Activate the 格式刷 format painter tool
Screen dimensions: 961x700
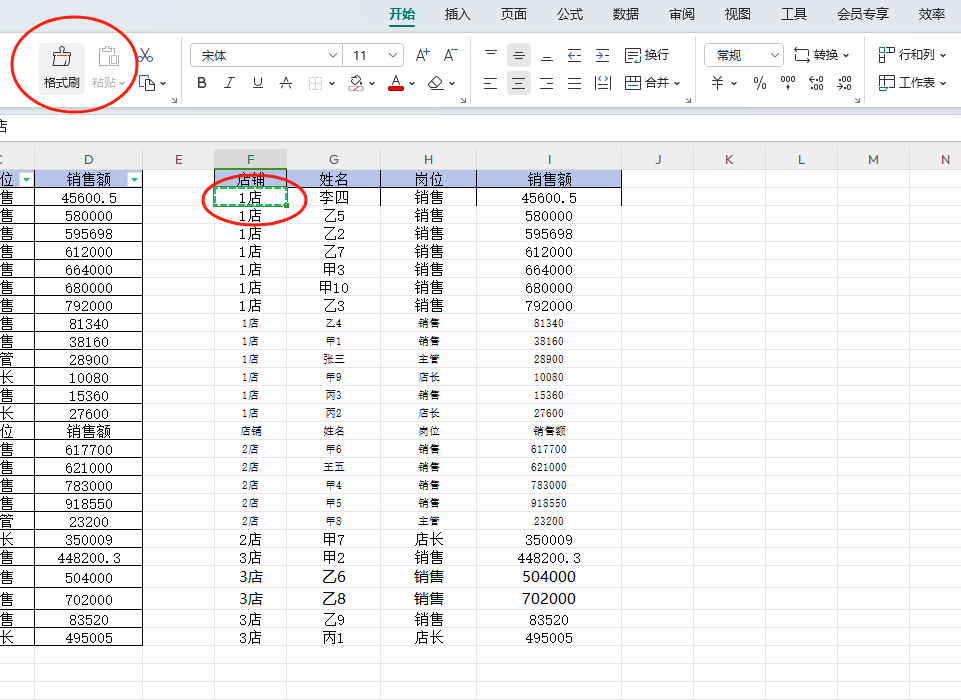click(x=61, y=67)
